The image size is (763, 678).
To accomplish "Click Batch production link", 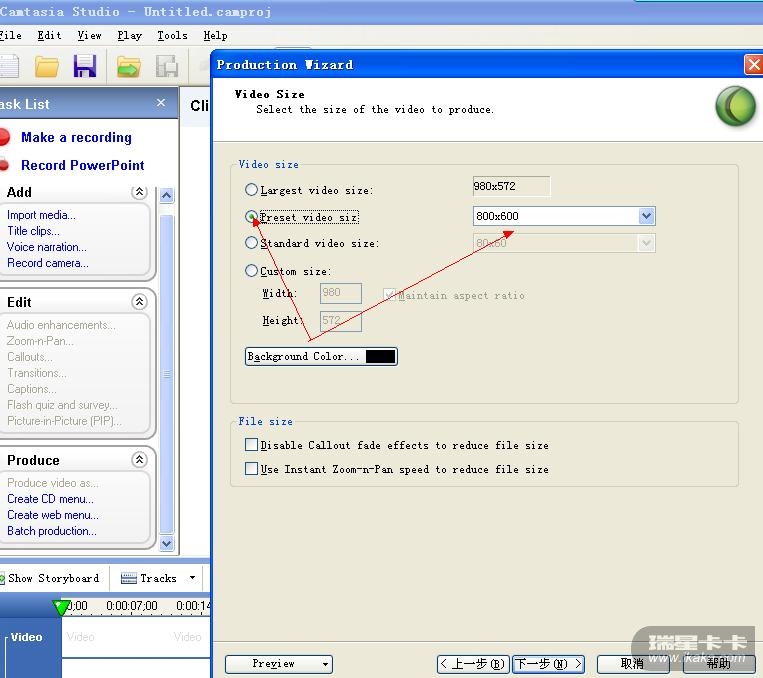I will click(52, 531).
